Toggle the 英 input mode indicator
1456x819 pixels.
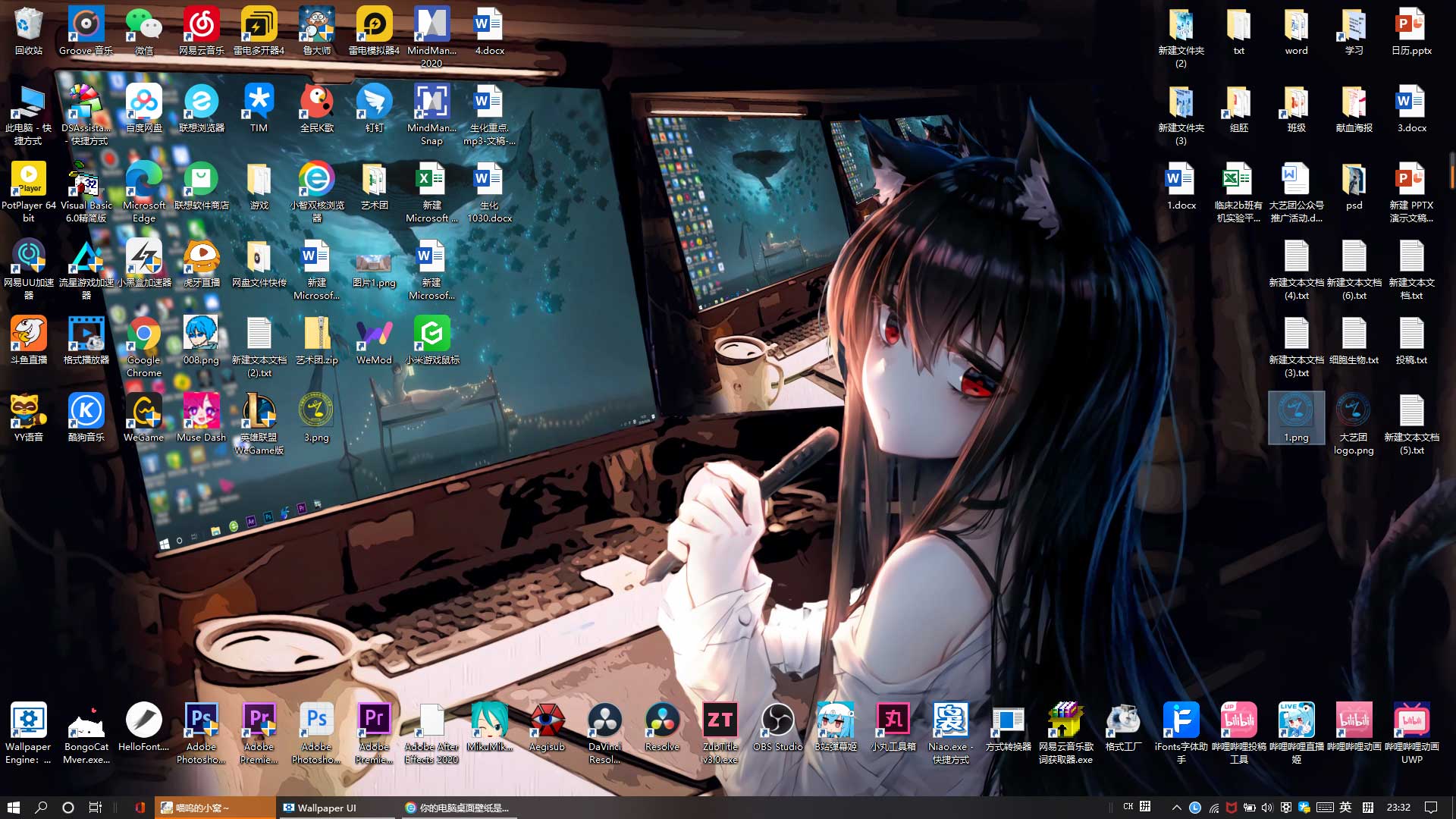(1346, 808)
